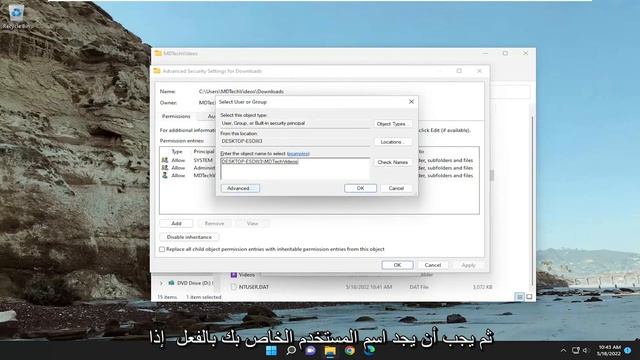The height and width of the screenshot is (360, 640).
Task: Click the Remove permission button
Action: [214, 223]
